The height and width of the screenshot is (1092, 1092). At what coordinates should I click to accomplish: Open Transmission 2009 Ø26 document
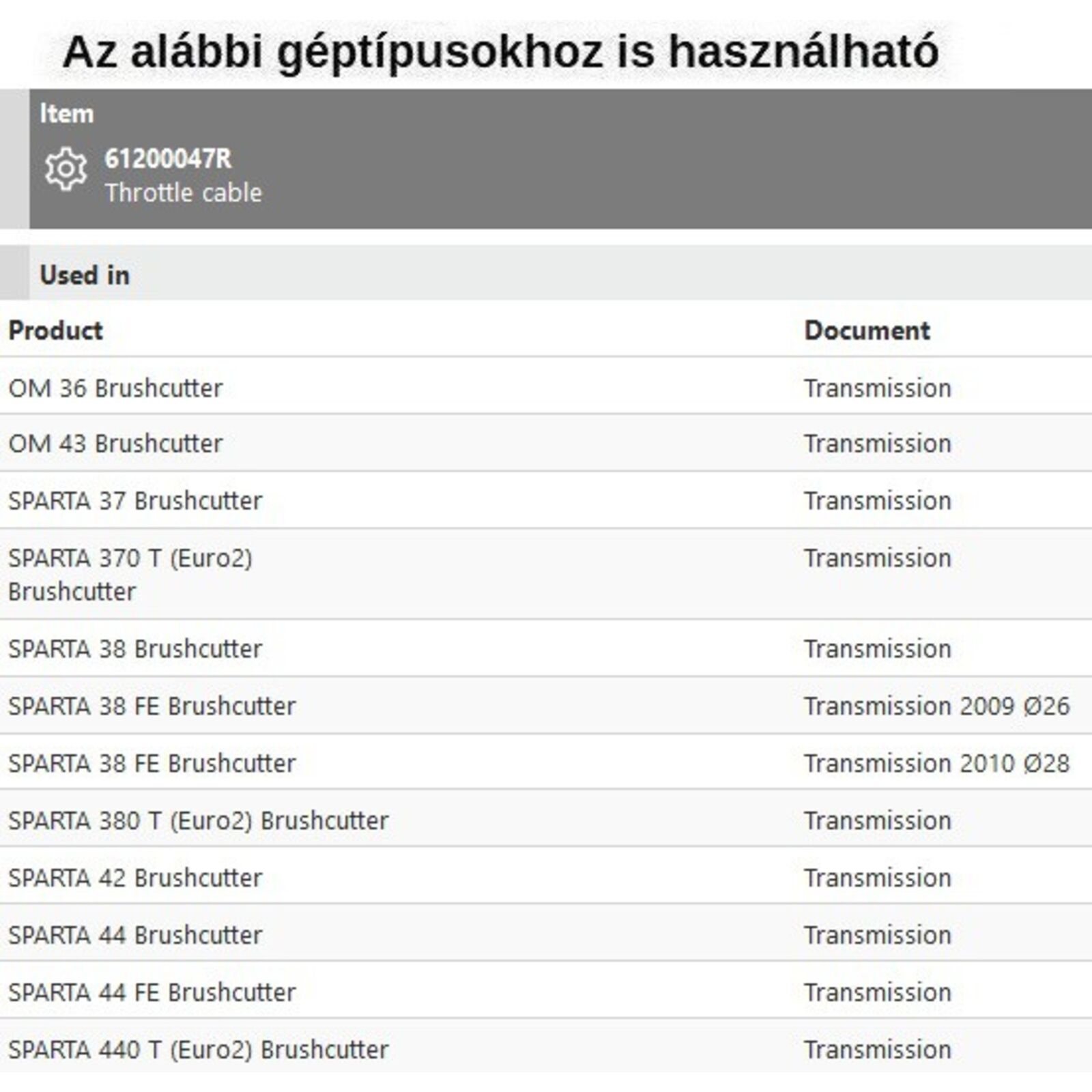936,706
